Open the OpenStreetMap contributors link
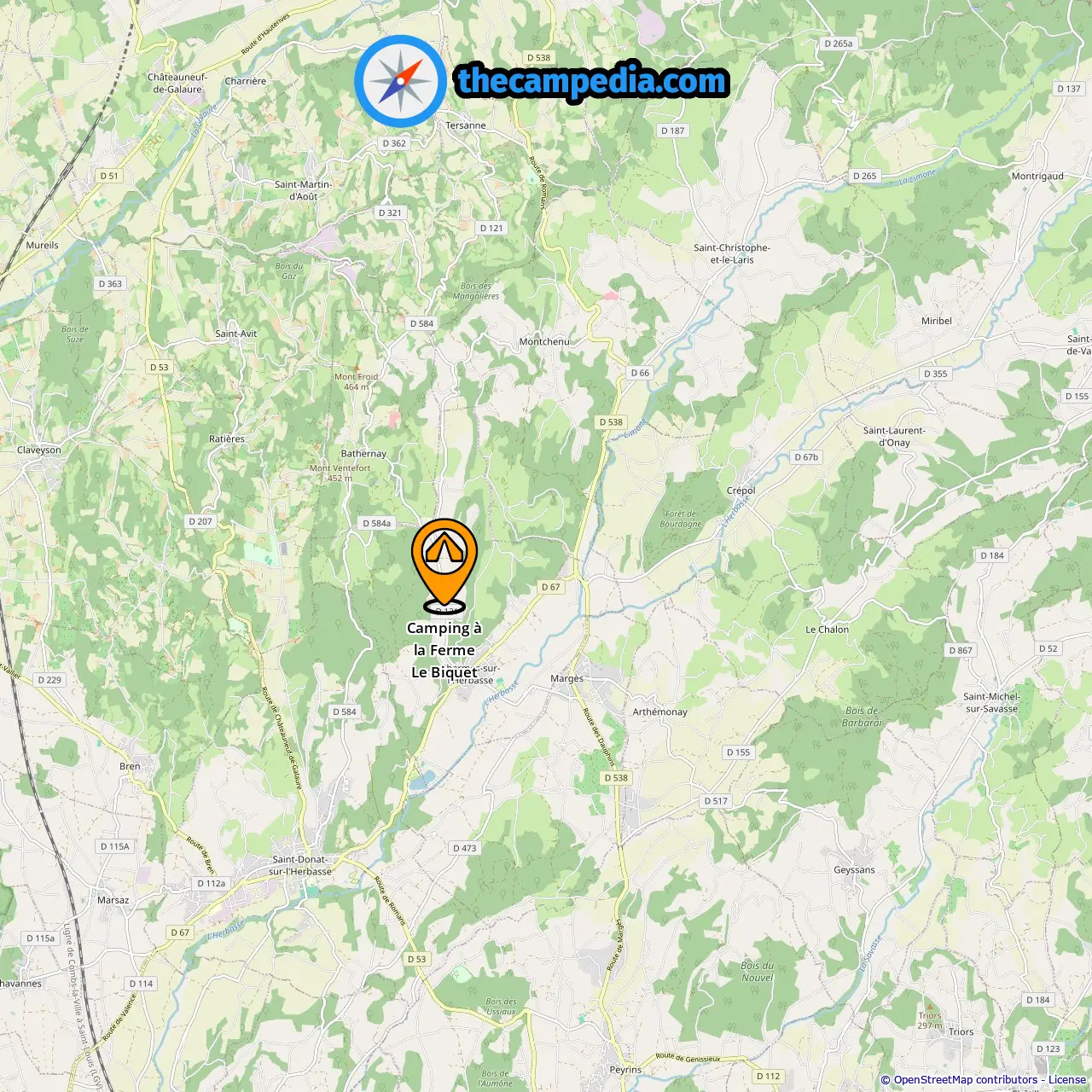The image size is (1092, 1092). [x=966, y=1079]
